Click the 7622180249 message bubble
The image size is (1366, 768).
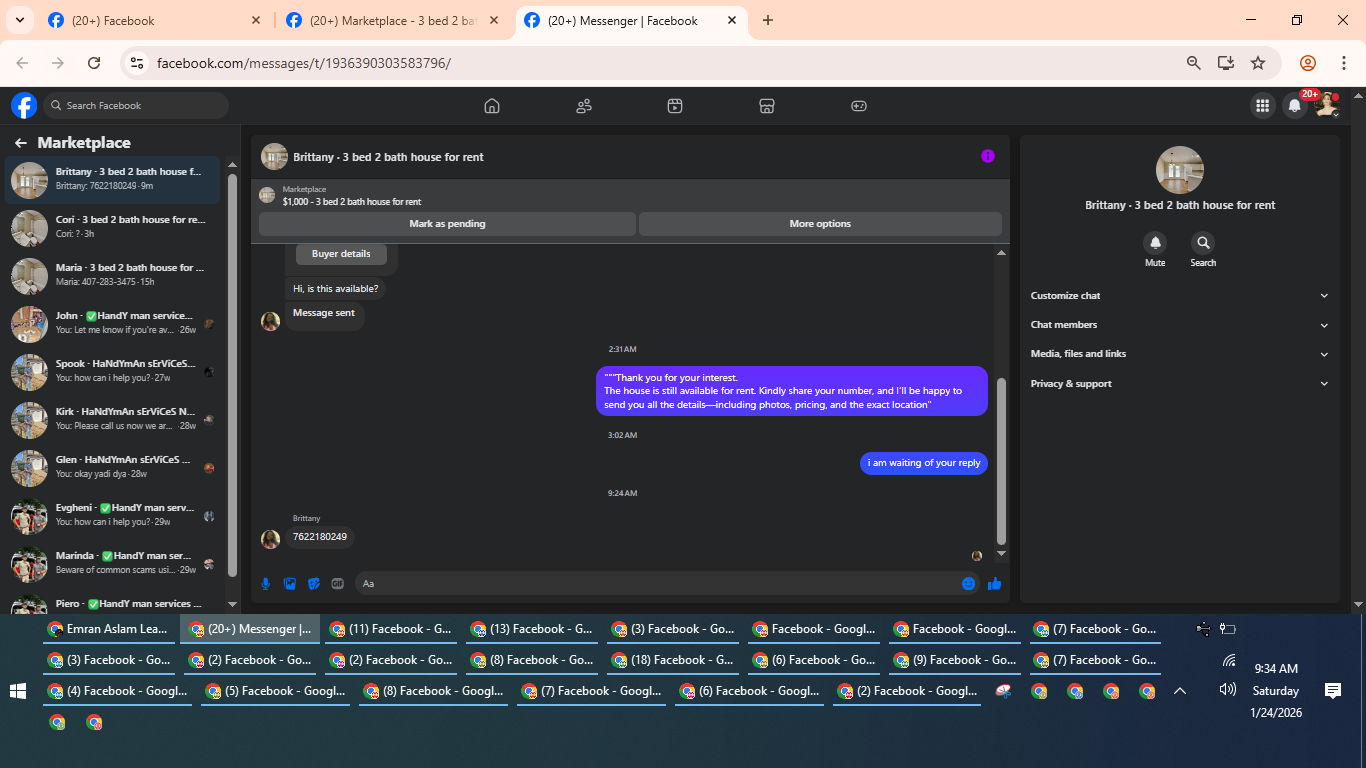pos(320,537)
